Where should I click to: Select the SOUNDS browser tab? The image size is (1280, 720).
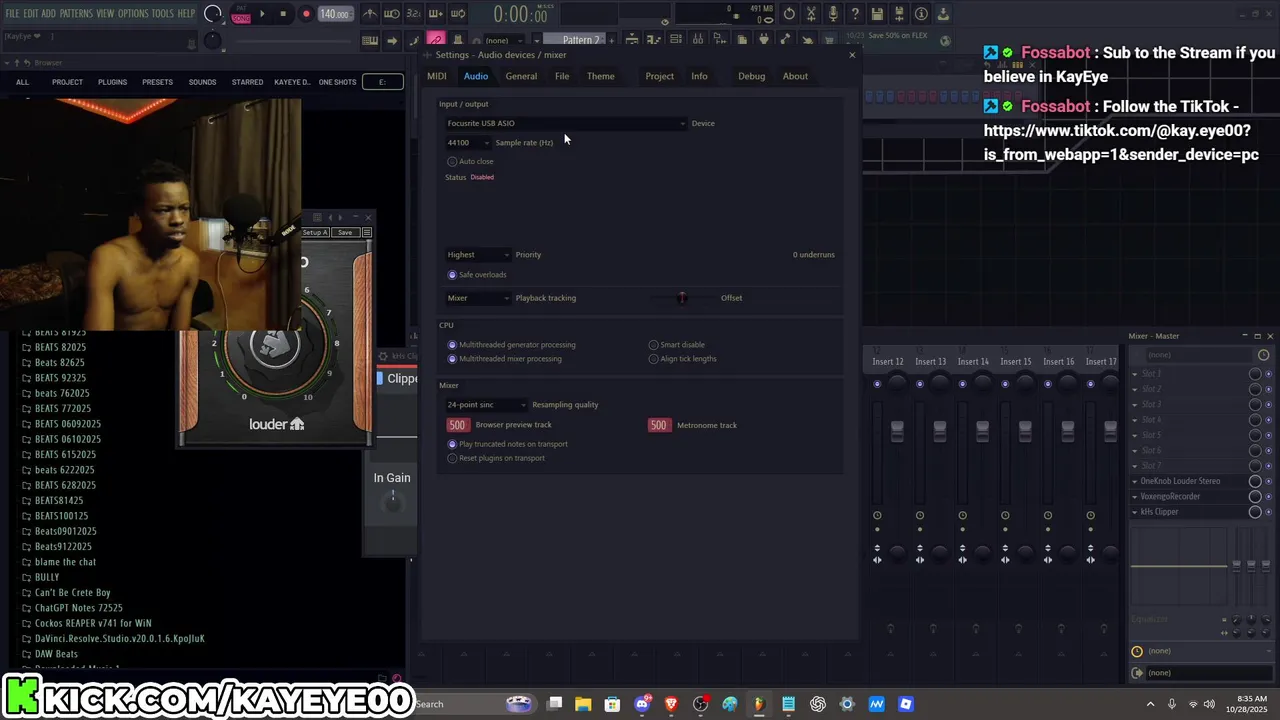pos(202,82)
